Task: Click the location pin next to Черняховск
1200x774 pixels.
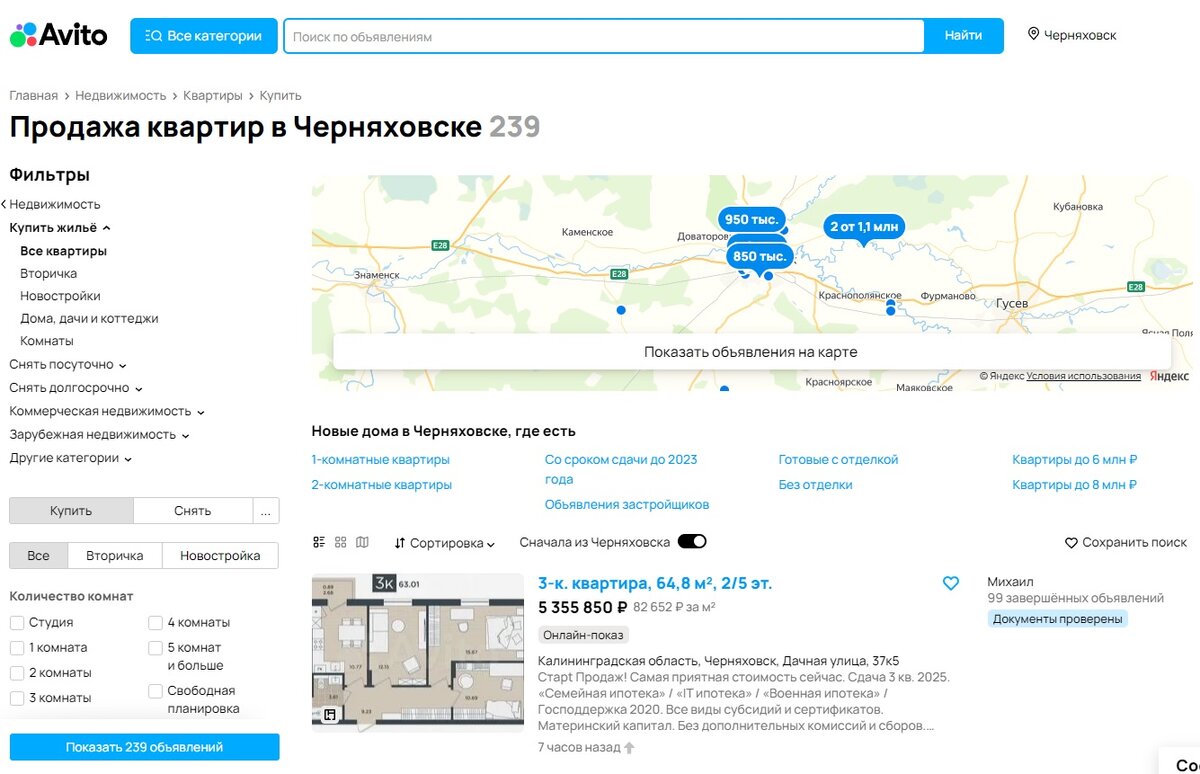Action: click(x=1033, y=33)
